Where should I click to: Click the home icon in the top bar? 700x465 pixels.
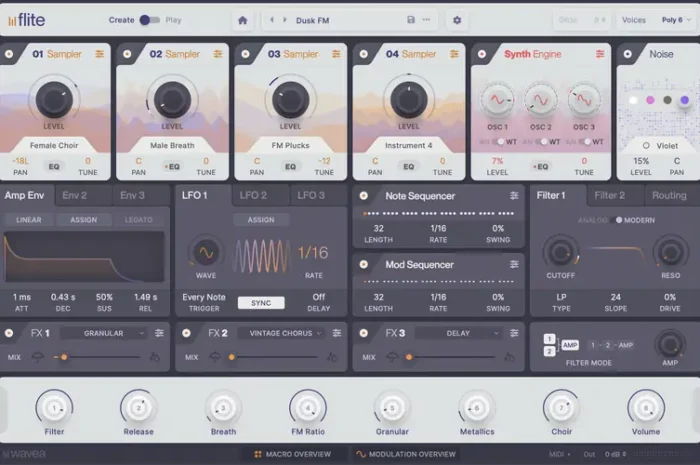tap(242, 20)
